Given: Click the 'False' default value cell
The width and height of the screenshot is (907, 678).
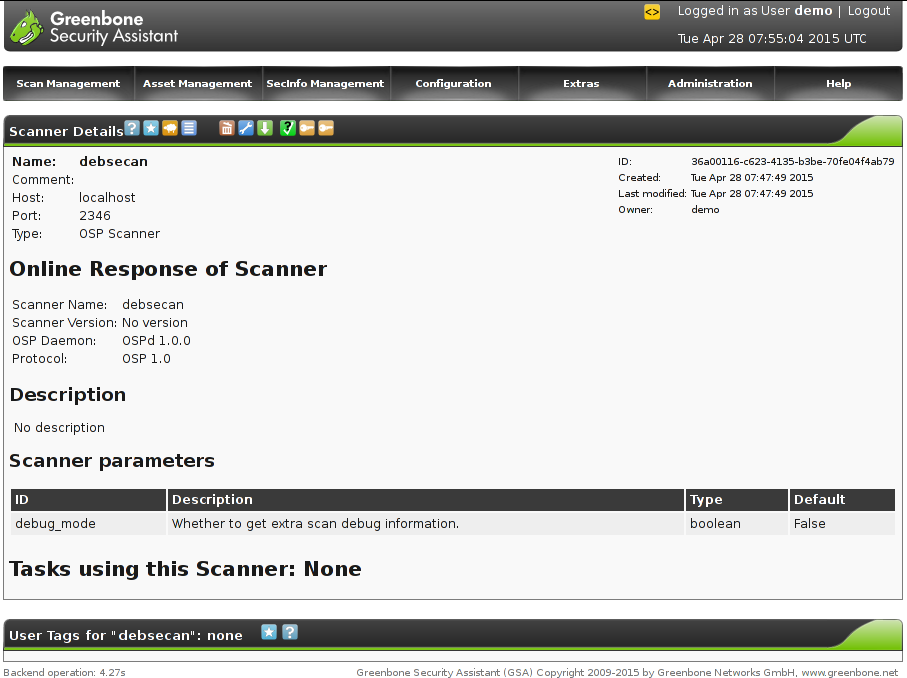Looking at the screenshot, I should [842, 524].
